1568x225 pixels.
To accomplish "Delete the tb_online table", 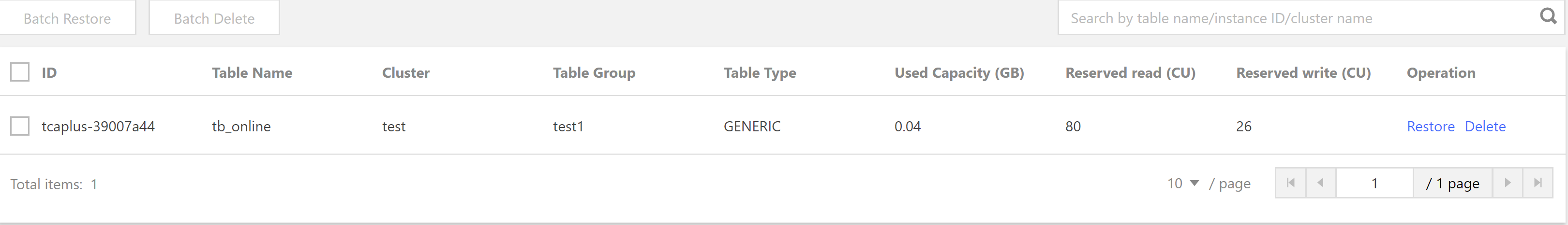I will coord(1485,127).
